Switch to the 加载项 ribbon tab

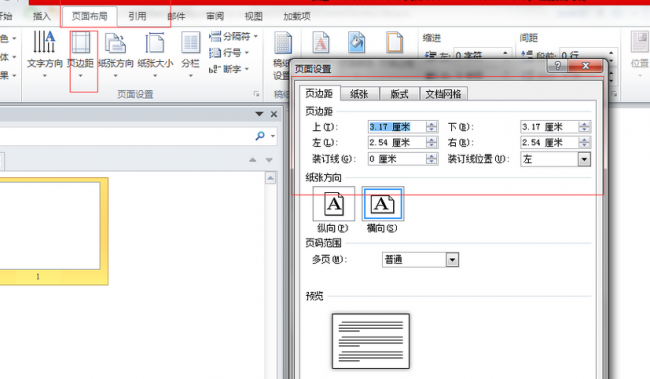(x=297, y=16)
